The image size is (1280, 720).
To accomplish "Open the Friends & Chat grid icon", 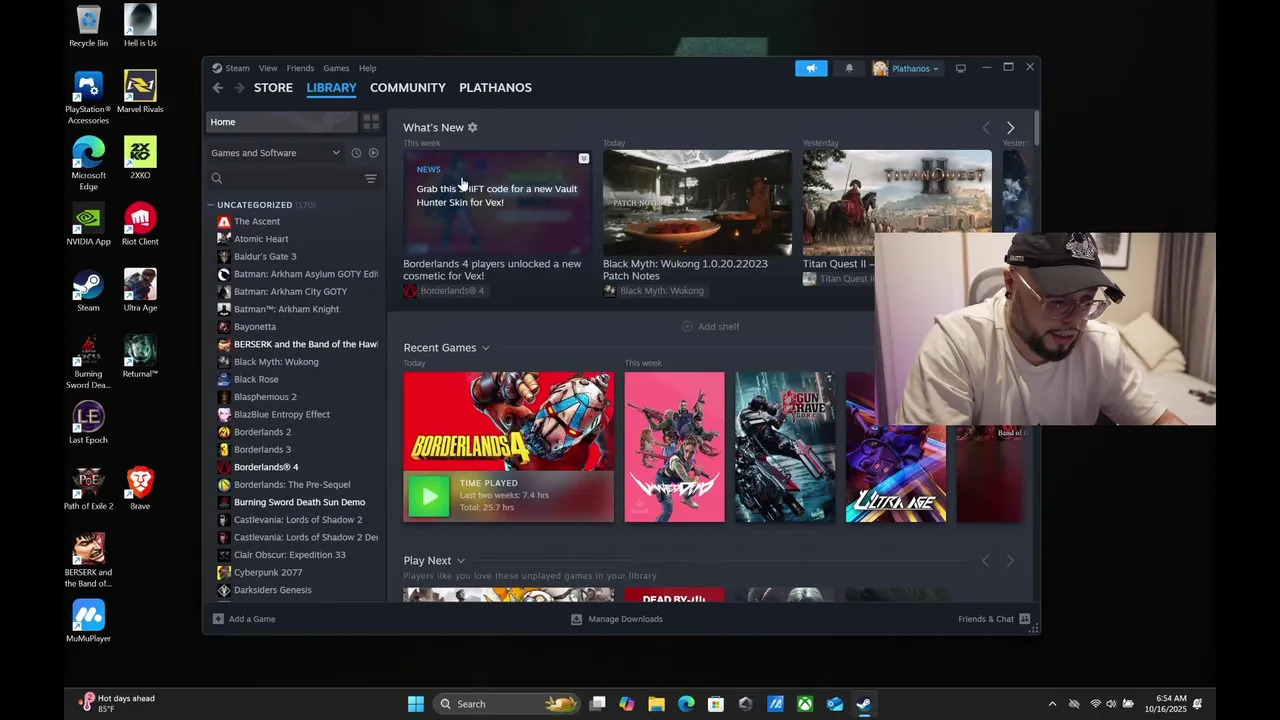I will click(1024, 619).
